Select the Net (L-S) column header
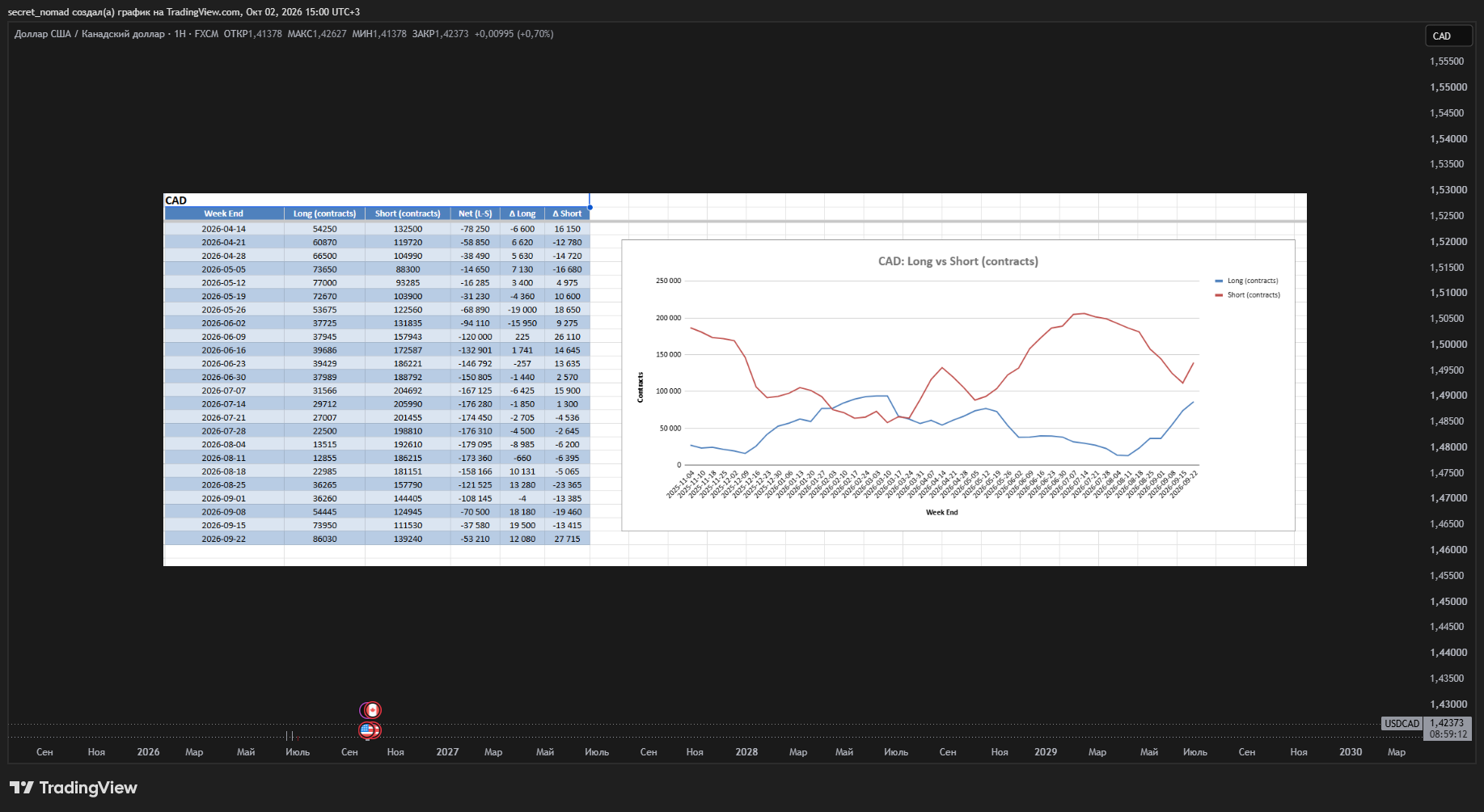The height and width of the screenshot is (812, 1484). coord(476,214)
